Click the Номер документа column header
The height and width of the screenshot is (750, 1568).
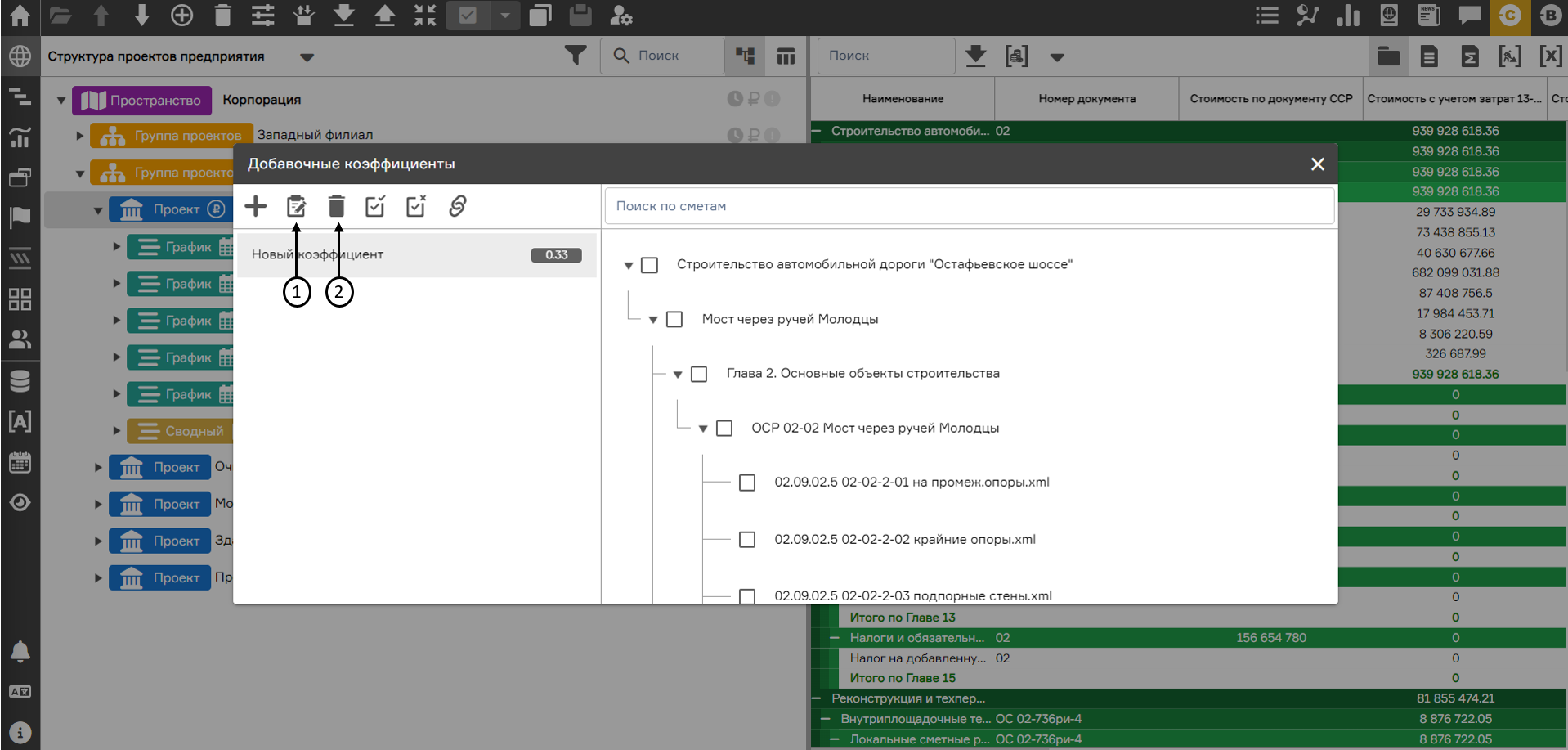point(1086,99)
